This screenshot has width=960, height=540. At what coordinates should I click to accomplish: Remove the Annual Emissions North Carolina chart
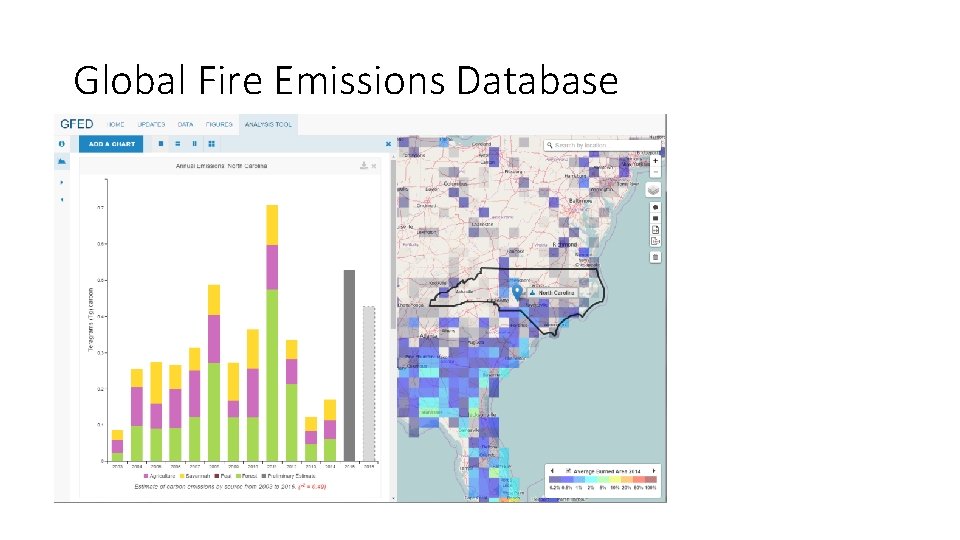tap(373, 166)
